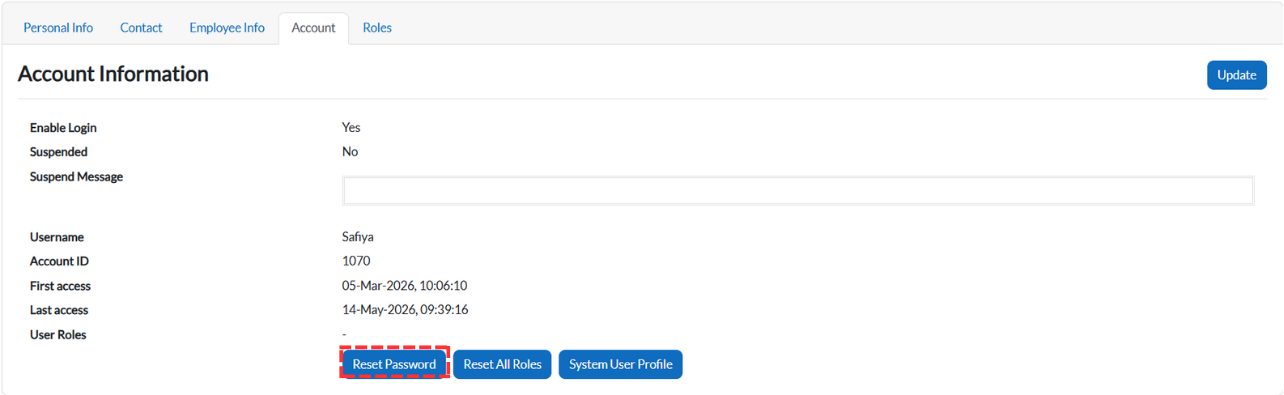The image size is (1284, 395).
Task: Click the User Roles label
Action: [x=58, y=335]
